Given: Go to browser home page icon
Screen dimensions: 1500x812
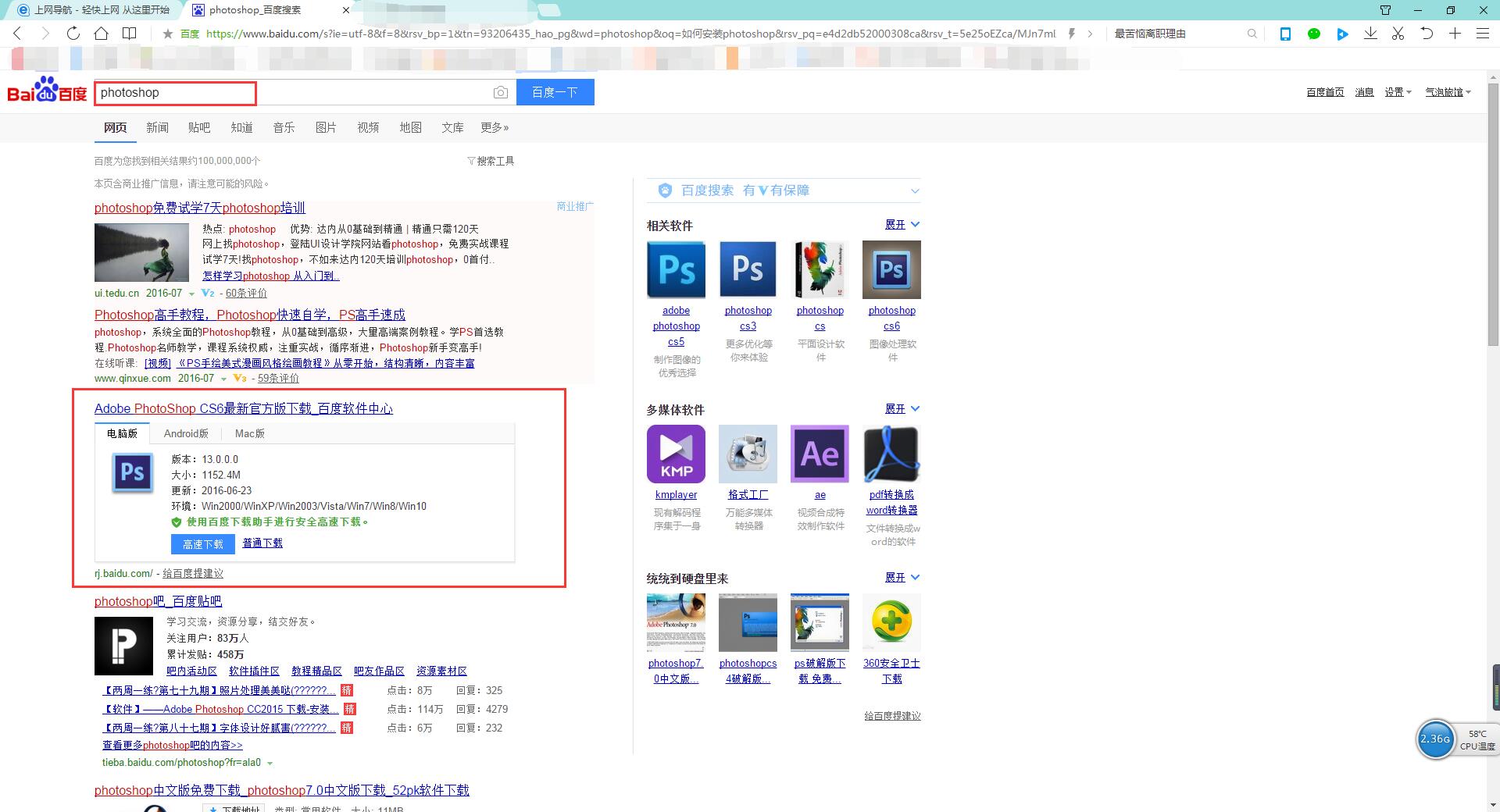Looking at the screenshot, I should 101,34.
